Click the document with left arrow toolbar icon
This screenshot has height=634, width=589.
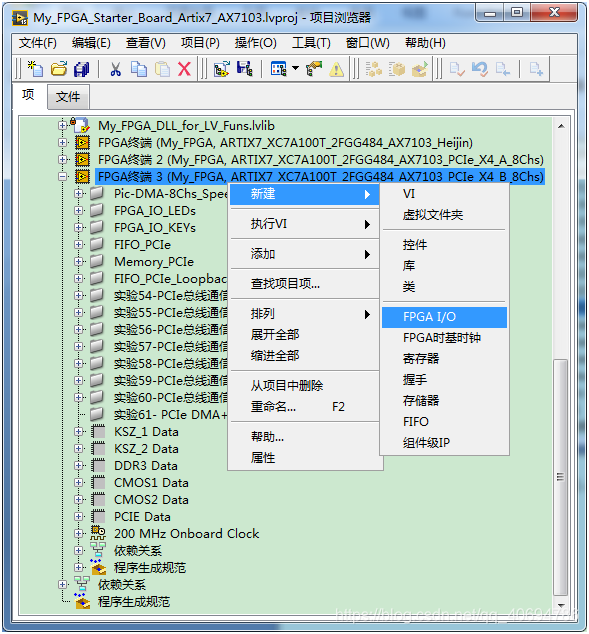point(503,69)
